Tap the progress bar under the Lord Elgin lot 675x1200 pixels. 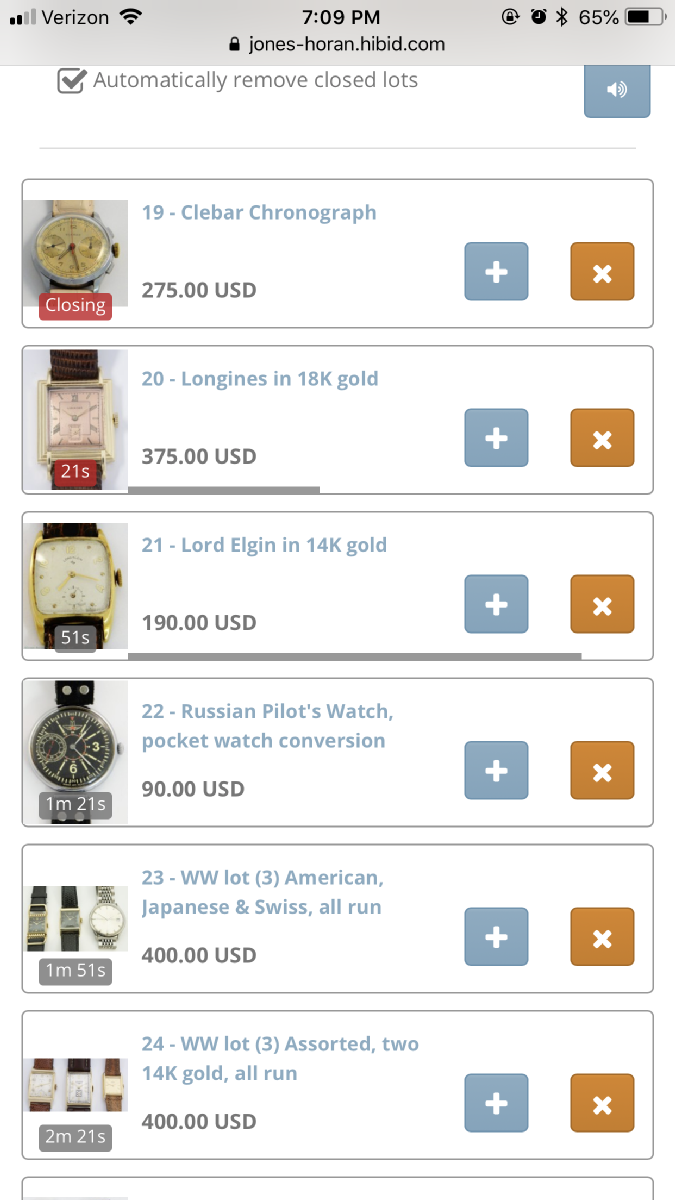coord(355,655)
